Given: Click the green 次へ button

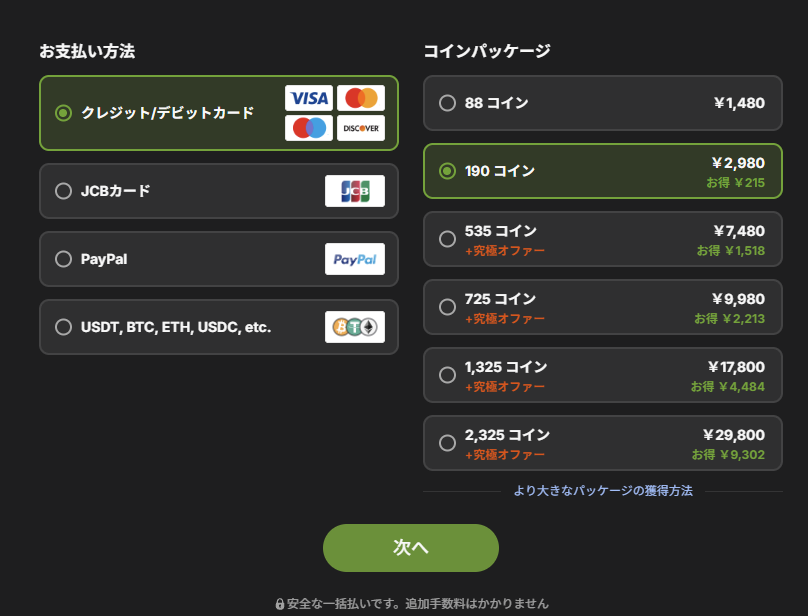Looking at the screenshot, I should click(411, 548).
